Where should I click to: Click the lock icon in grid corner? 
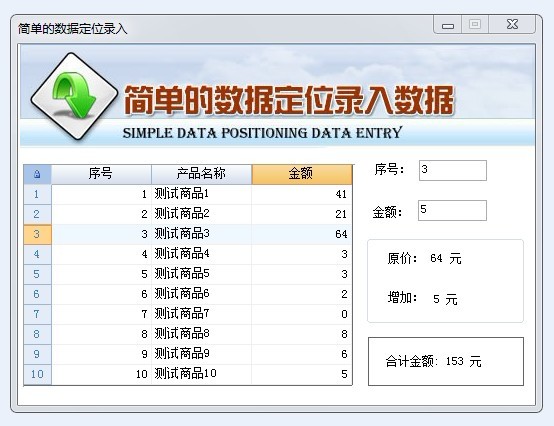(x=37, y=174)
